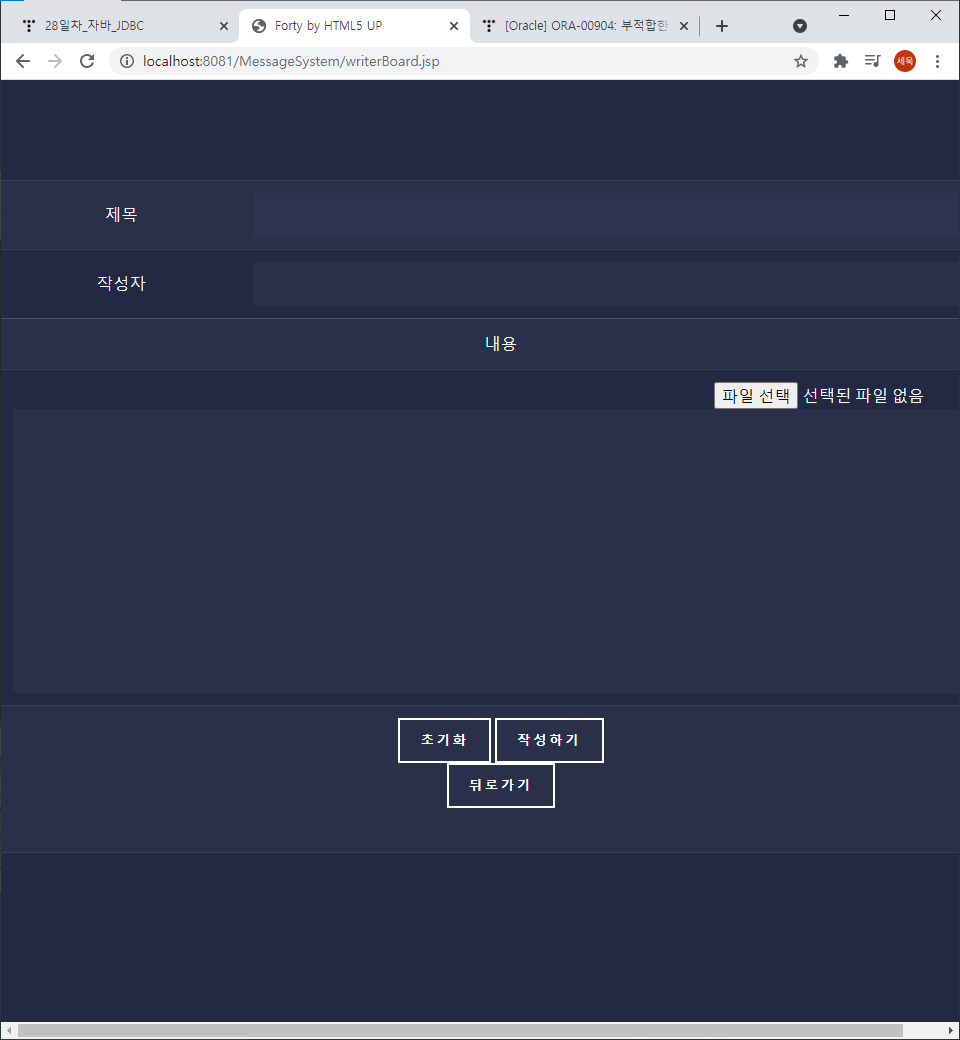
Task: Click the 초기화 reset button
Action: (444, 740)
